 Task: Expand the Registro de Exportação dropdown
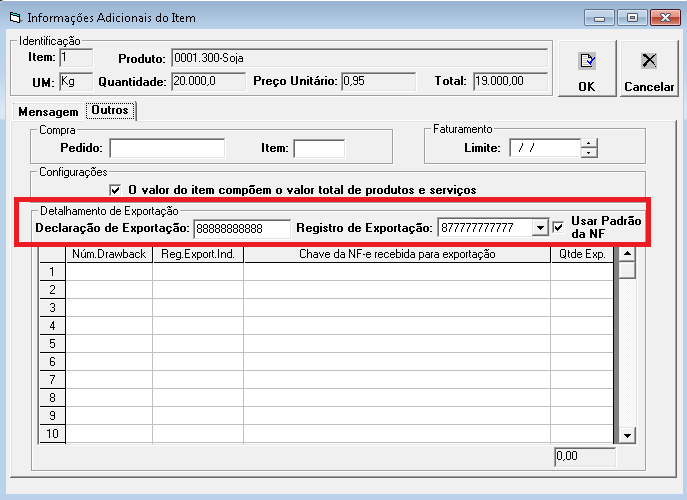pyautogui.click(x=540, y=228)
